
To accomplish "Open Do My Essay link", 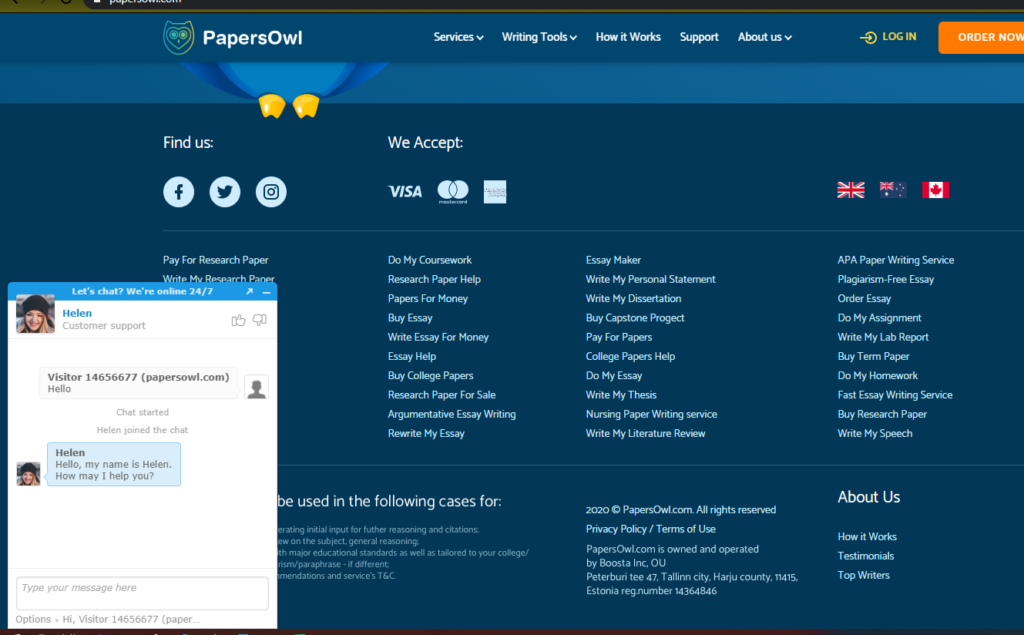I will (614, 376).
